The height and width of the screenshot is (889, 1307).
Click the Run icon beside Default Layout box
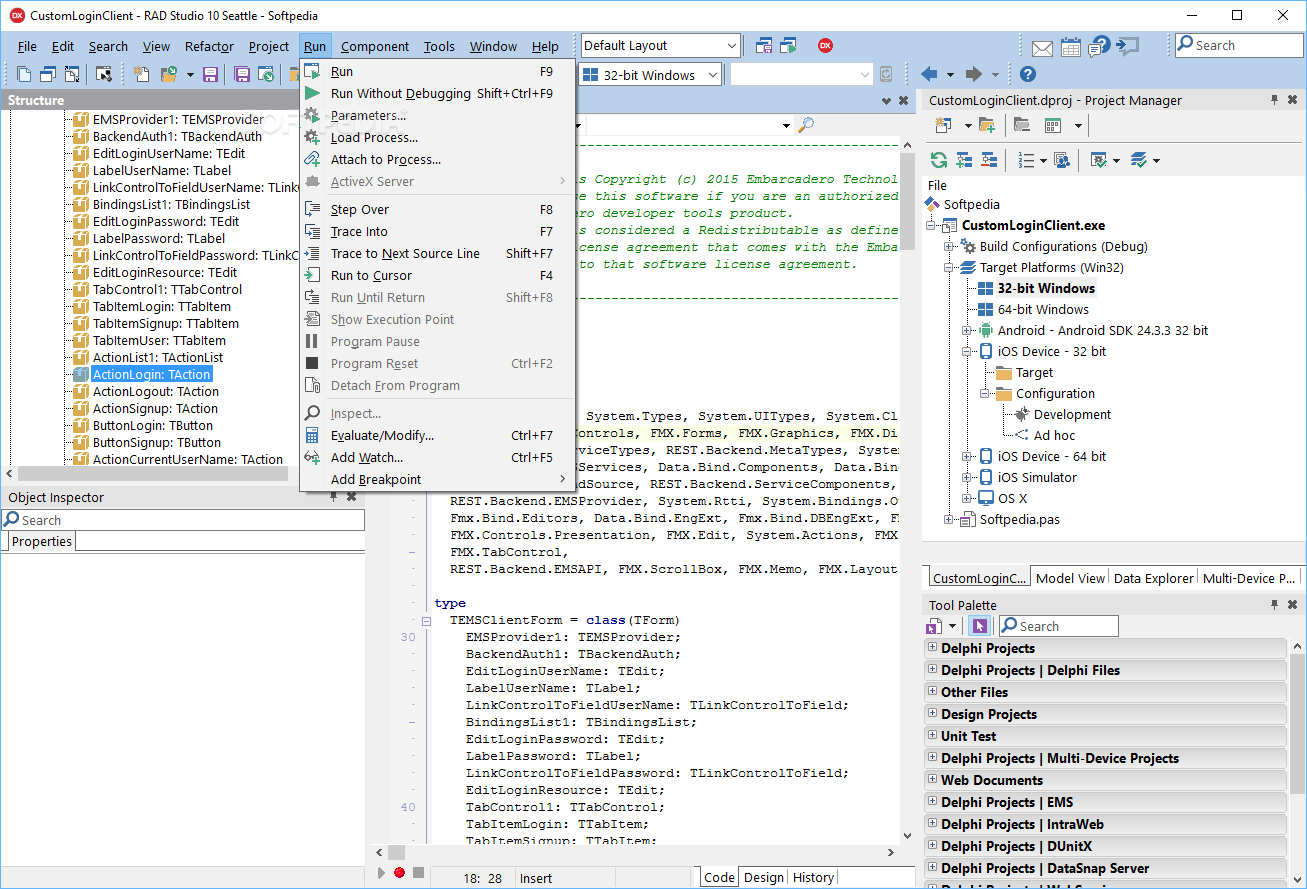[788, 45]
